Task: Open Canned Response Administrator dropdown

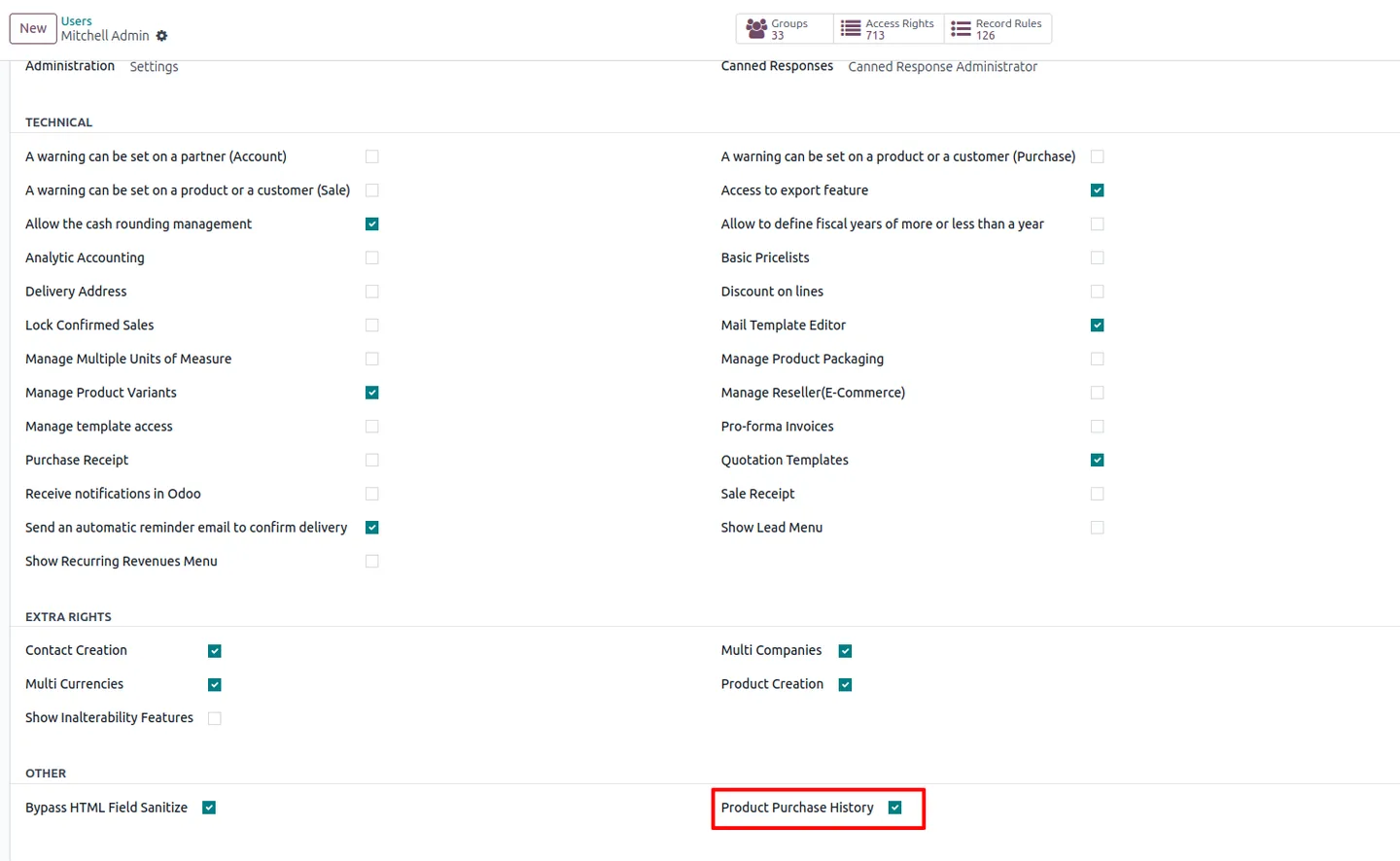Action: point(942,67)
